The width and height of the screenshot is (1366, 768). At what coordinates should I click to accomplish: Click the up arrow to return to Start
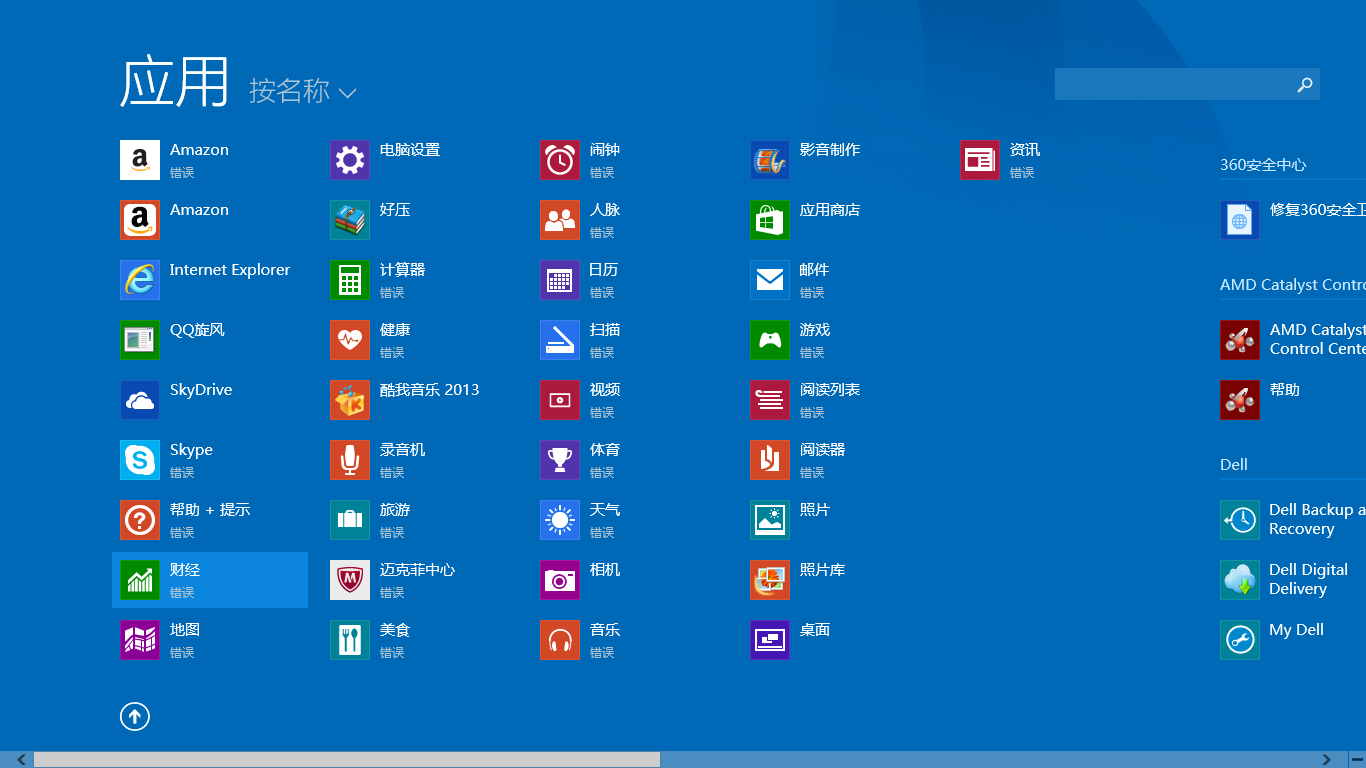pos(135,716)
